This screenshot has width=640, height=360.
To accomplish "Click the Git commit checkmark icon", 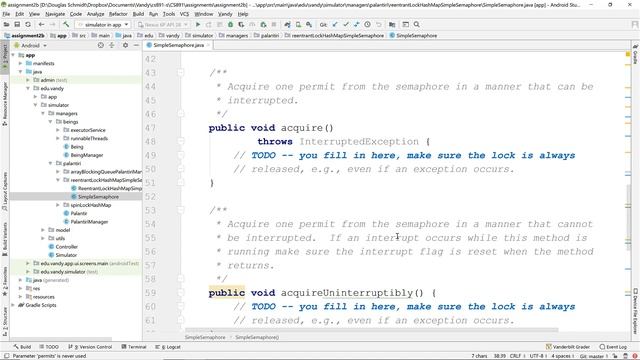I will (346, 24).
